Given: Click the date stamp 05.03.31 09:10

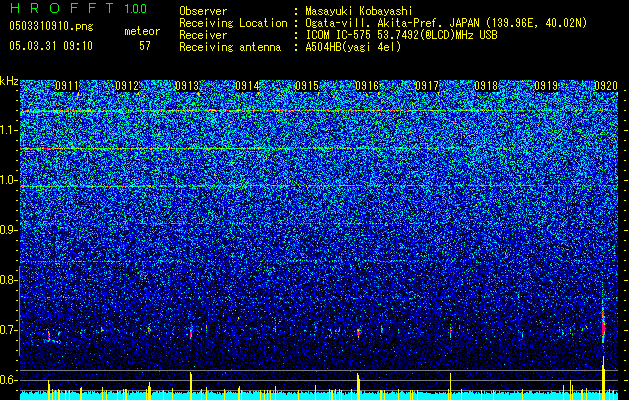Looking at the screenshot, I should click(x=51, y=46).
